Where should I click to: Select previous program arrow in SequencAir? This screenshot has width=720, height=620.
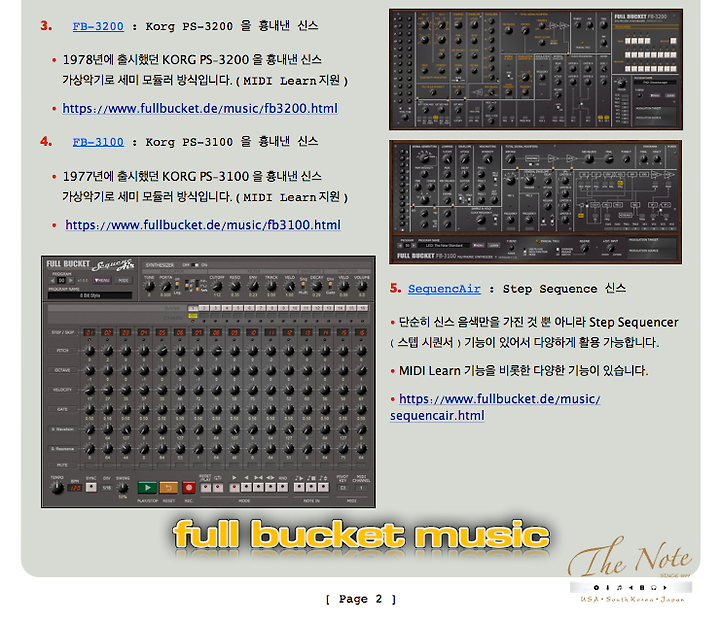[52, 280]
